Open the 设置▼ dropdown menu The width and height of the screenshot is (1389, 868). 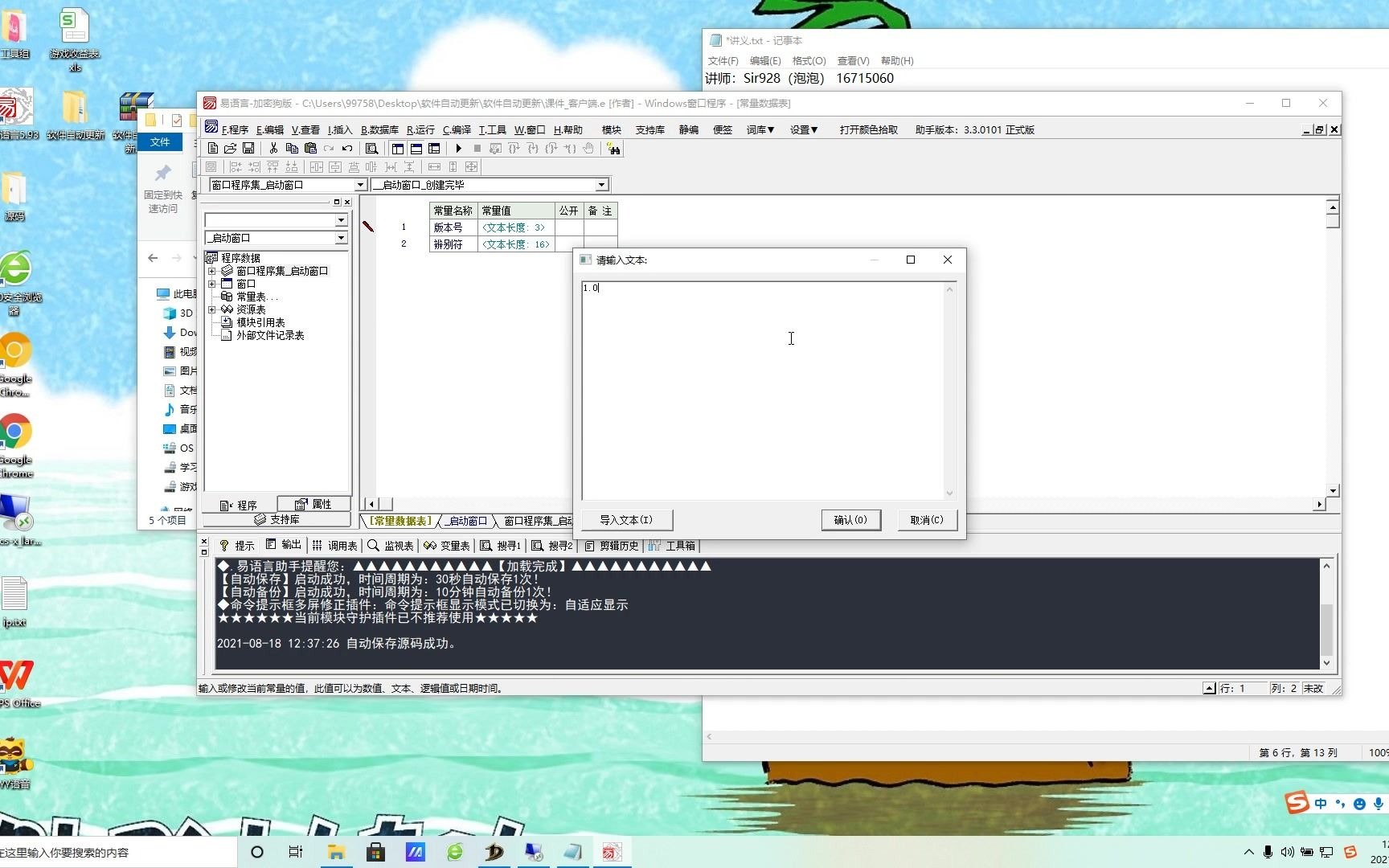[804, 129]
